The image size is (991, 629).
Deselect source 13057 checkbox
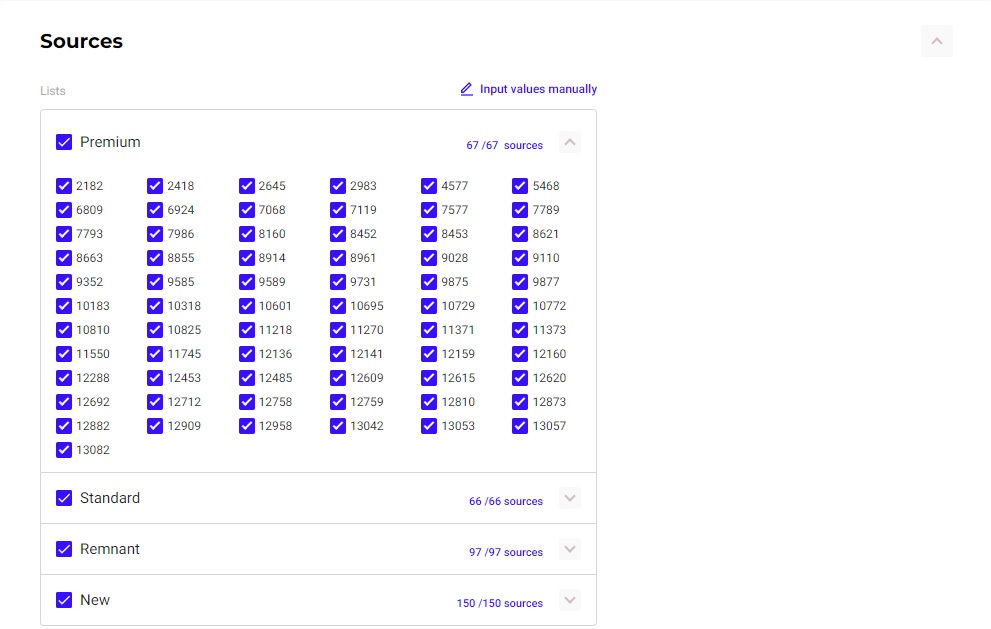point(520,426)
